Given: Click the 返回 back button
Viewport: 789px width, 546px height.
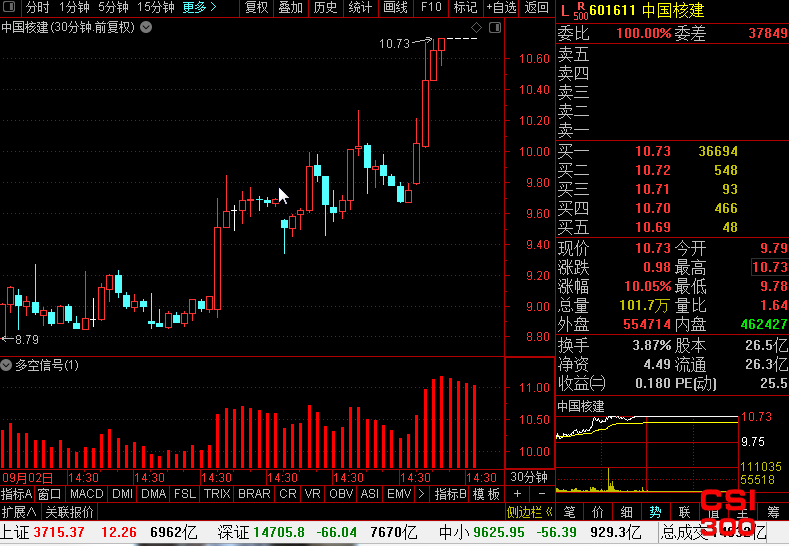Looking at the screenshot, I should pos(536,7).
